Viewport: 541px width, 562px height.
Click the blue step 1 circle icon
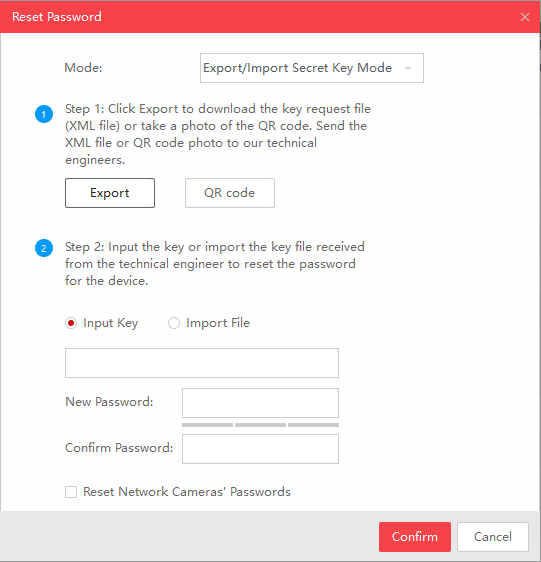click(44, 114)
